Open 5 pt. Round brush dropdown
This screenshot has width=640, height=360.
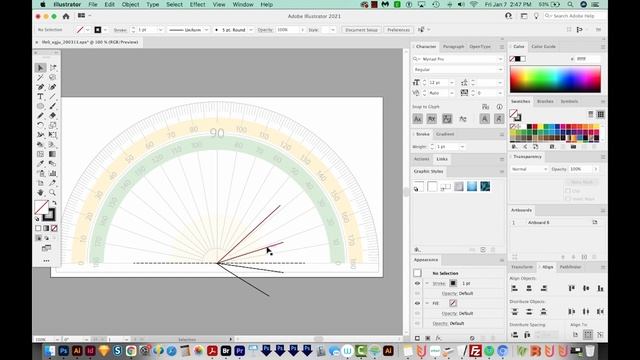(x=251, y=30)
